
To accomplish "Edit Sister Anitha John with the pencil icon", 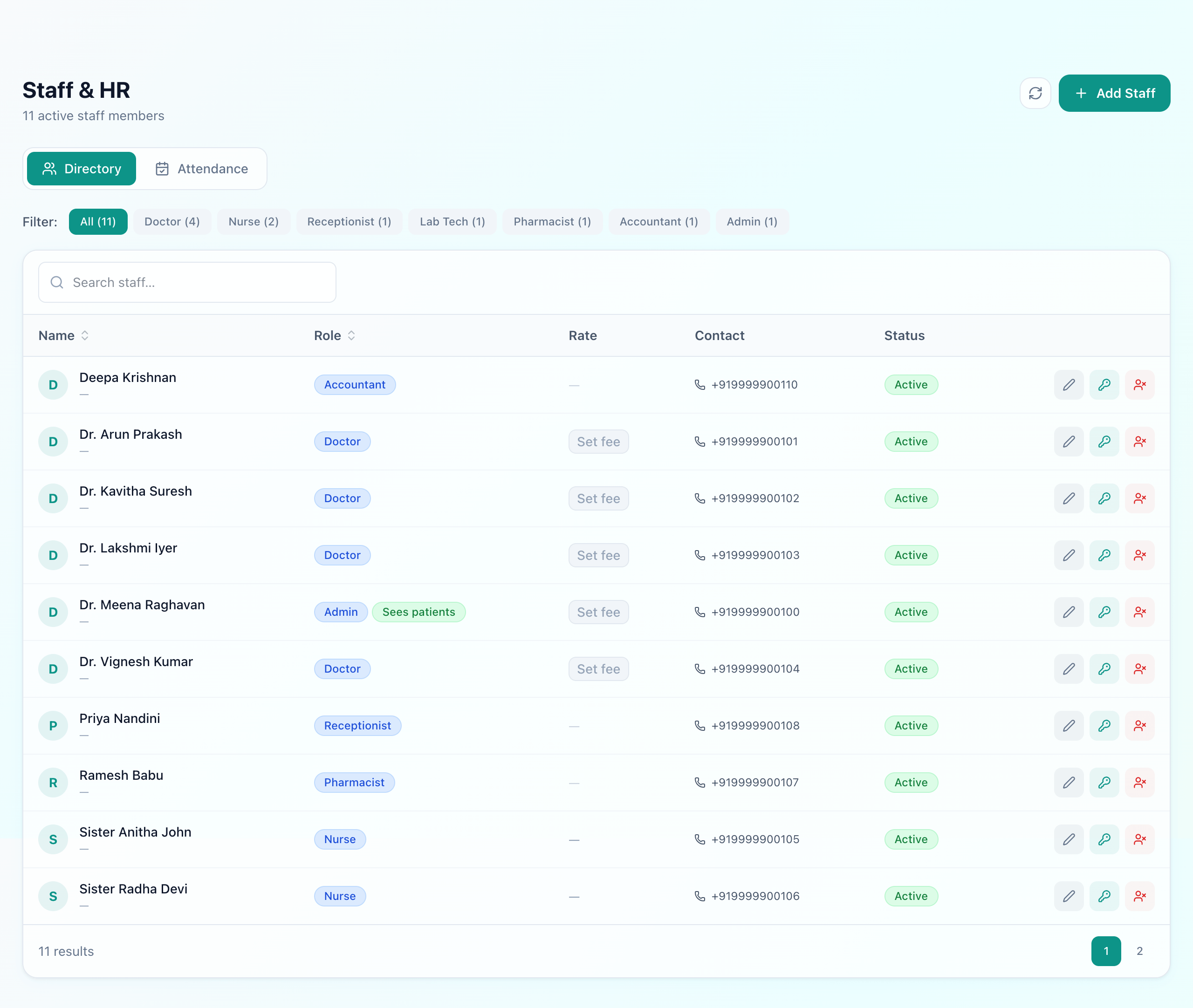I will (x=1069, y=839).
